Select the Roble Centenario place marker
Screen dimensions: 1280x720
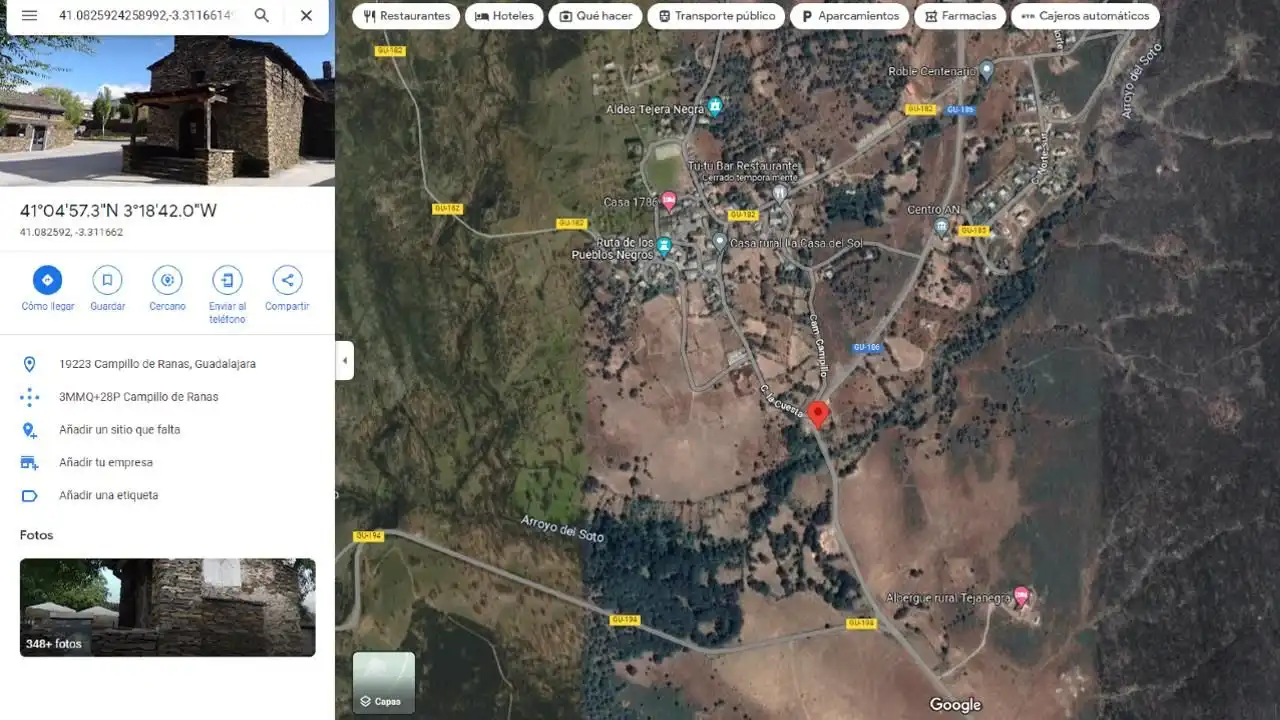(986, 71)
